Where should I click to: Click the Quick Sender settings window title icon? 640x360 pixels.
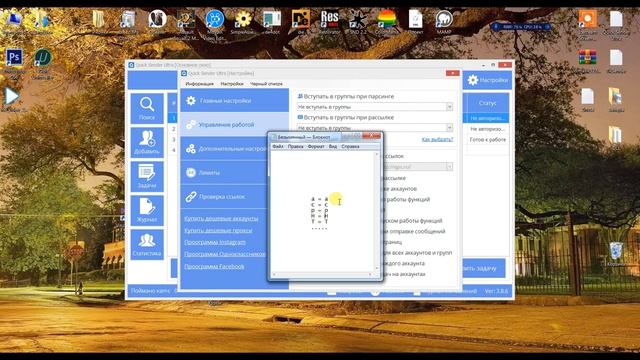coord(184,73)
